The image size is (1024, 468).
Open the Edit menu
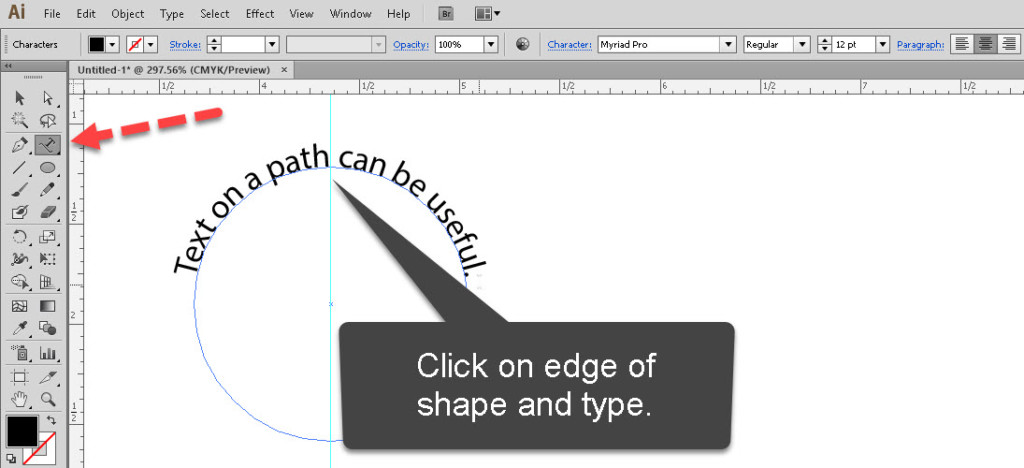(86, 14)
